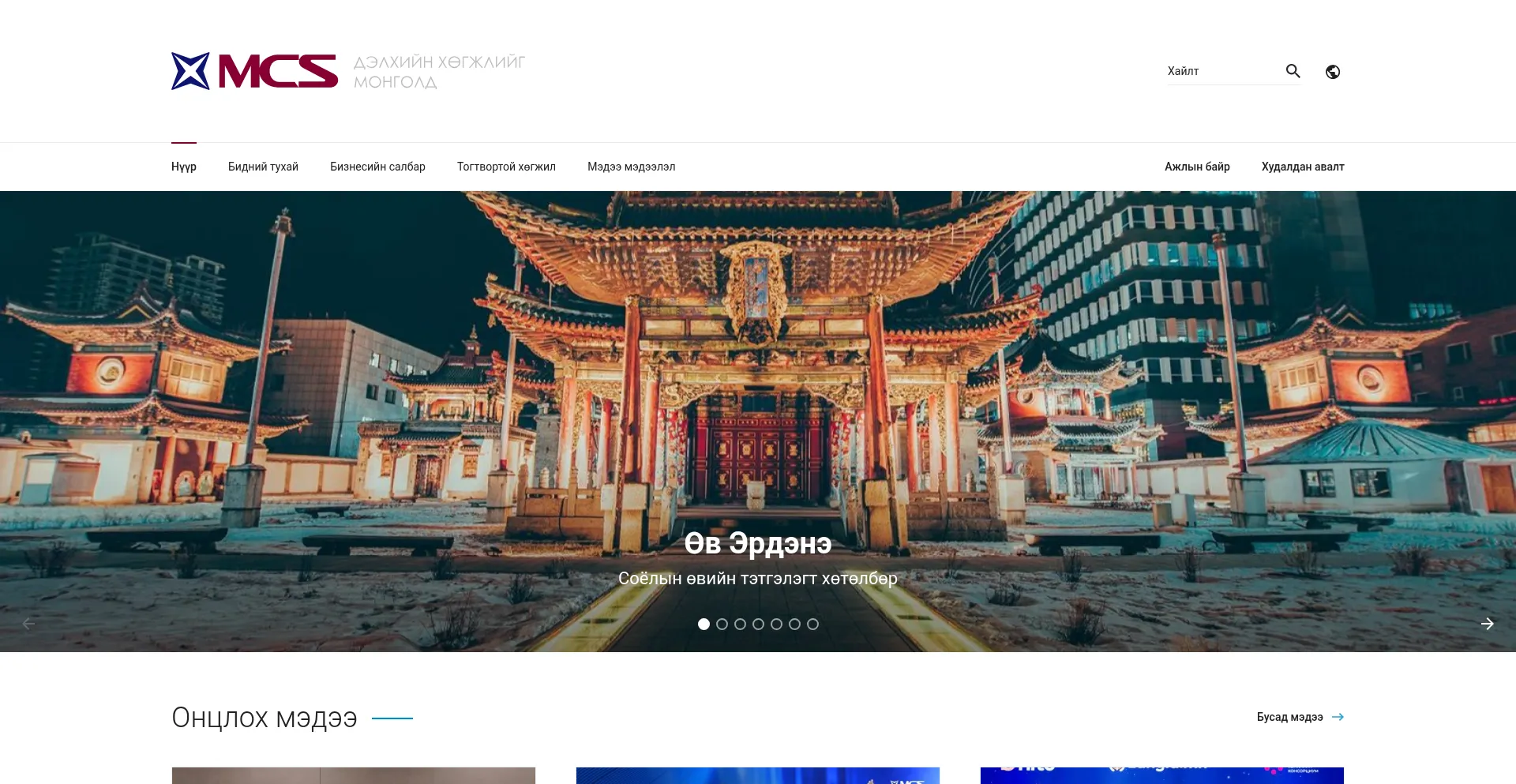Open the Мэдээ мэдээлэл menu
The height and width of the screenshot is (784, 1516).
pyautogui.click(x=631, y=167)
